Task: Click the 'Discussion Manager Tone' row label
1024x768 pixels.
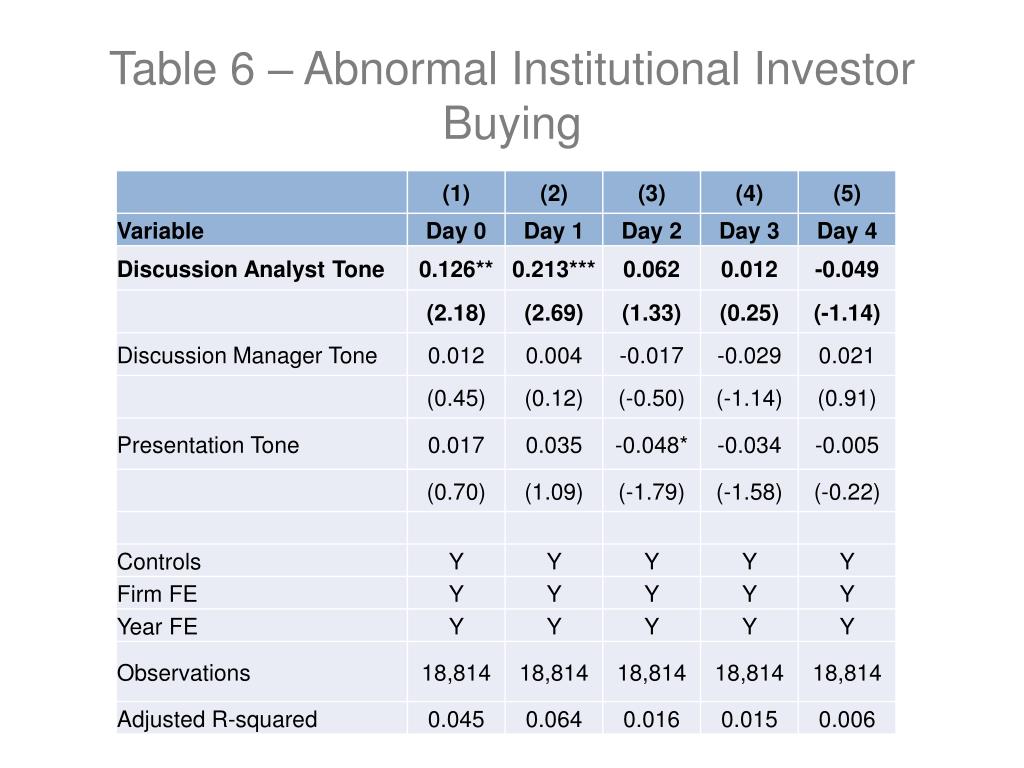Action: tap(247, 355)
